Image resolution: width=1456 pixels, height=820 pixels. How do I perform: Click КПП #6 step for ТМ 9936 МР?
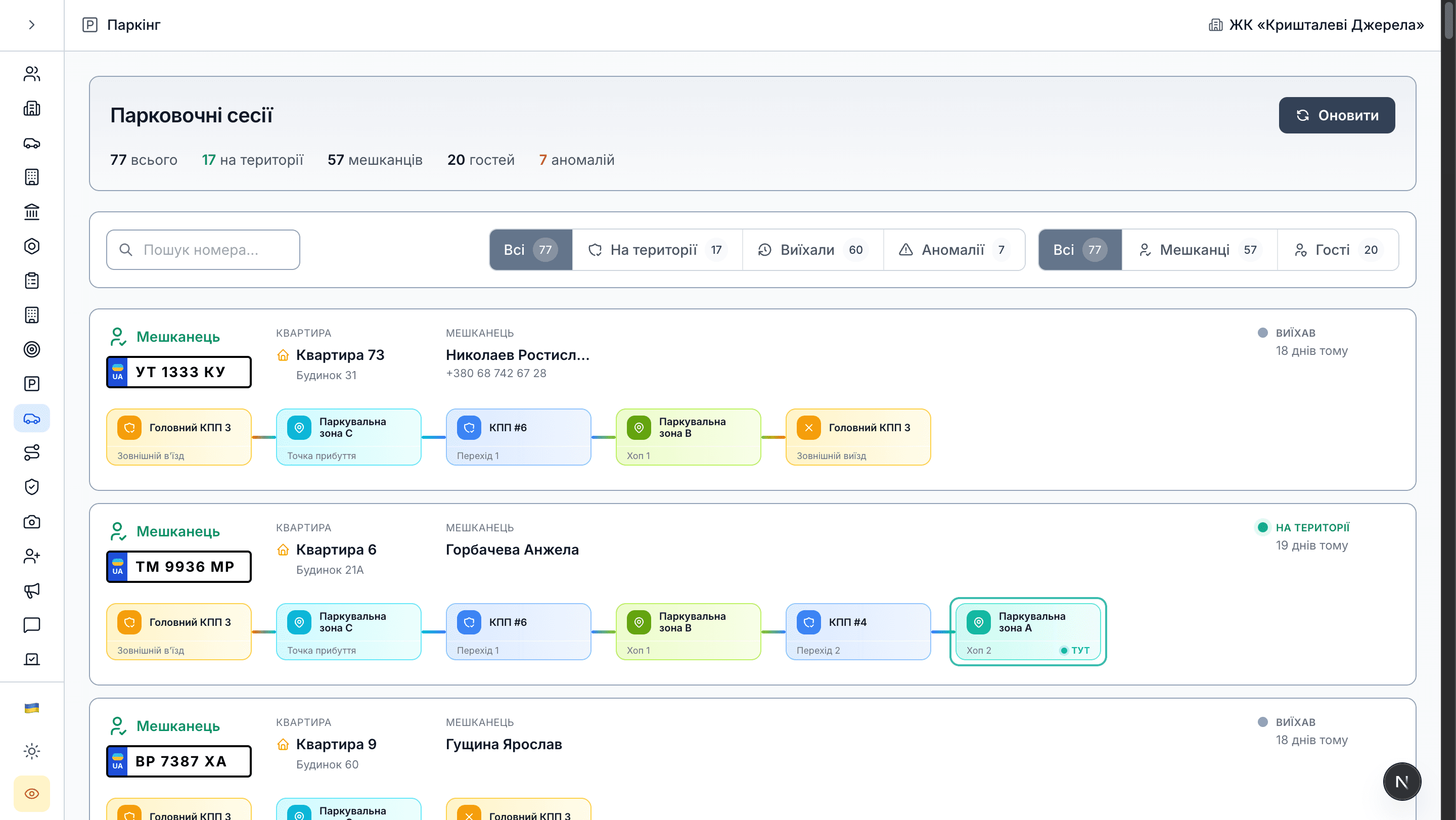point(518,631)
